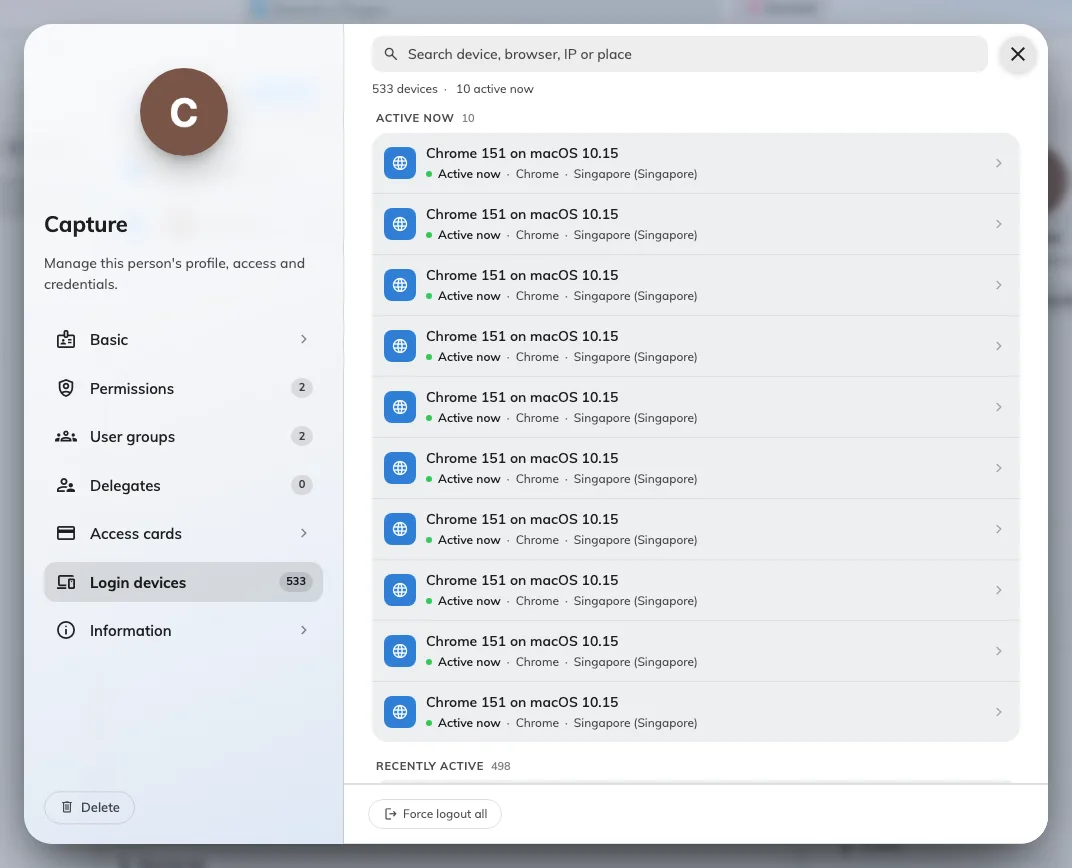Select the Login devices section
Image resolution: width=1072 pixels, height=868 pixels.
click(183, 582)
